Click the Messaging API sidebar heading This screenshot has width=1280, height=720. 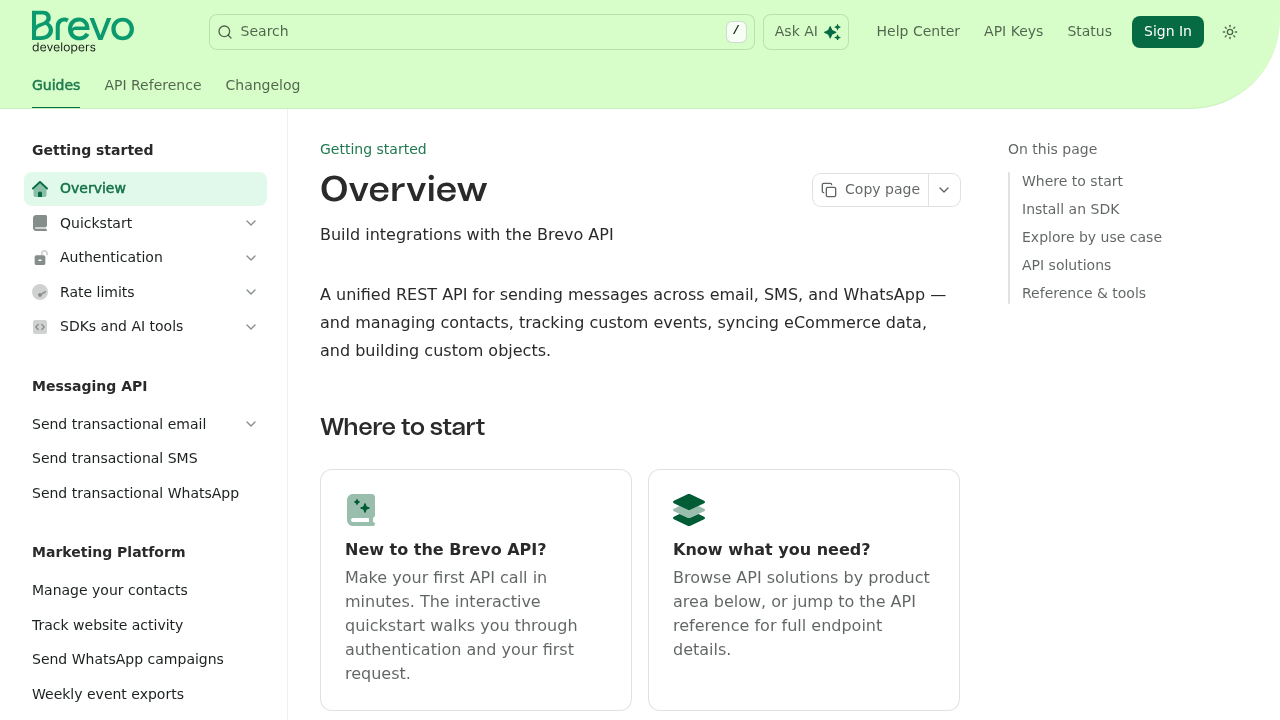click(x=89, y=386)
